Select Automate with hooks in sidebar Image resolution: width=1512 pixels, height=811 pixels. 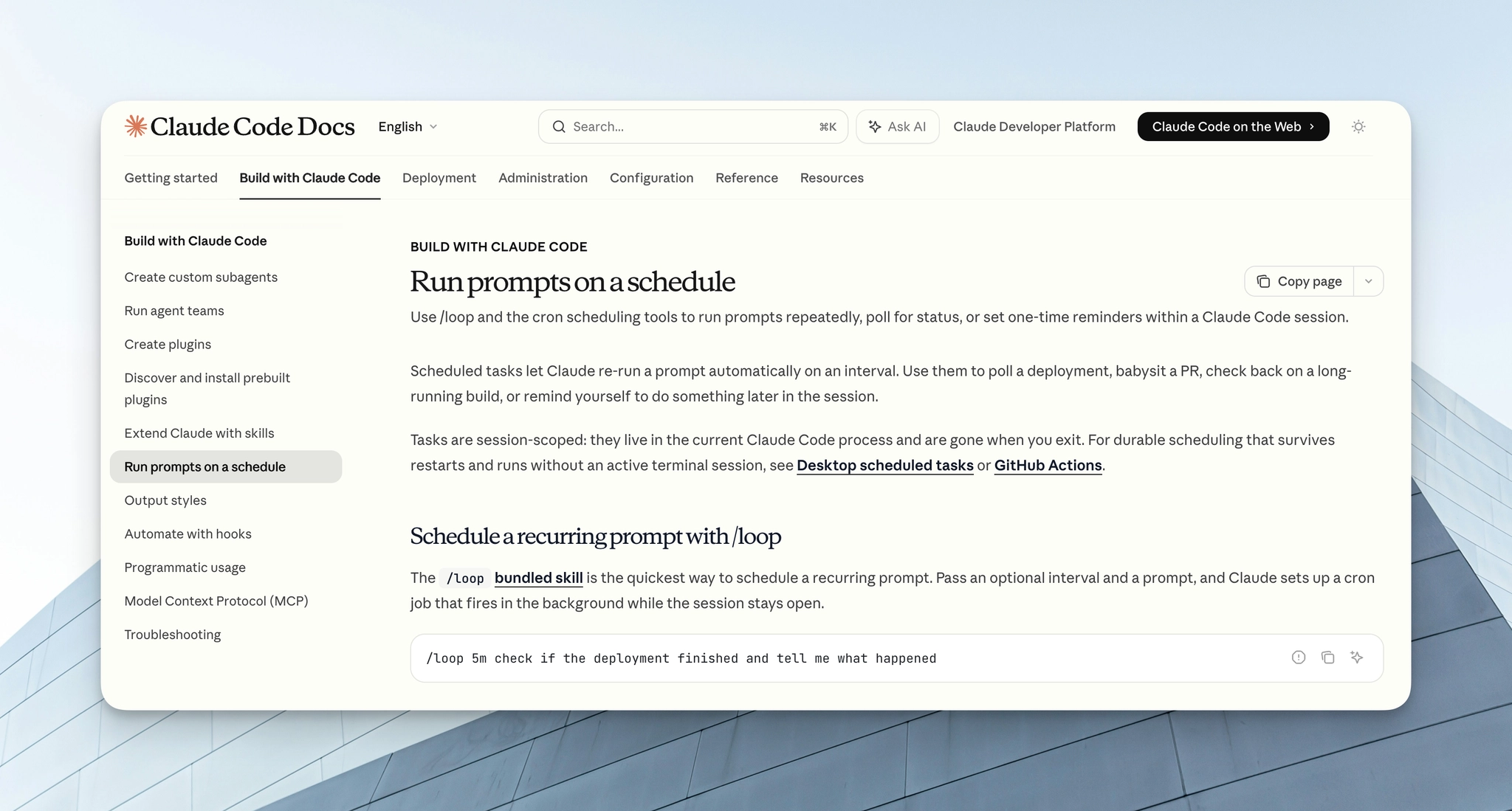coord(188,534)
